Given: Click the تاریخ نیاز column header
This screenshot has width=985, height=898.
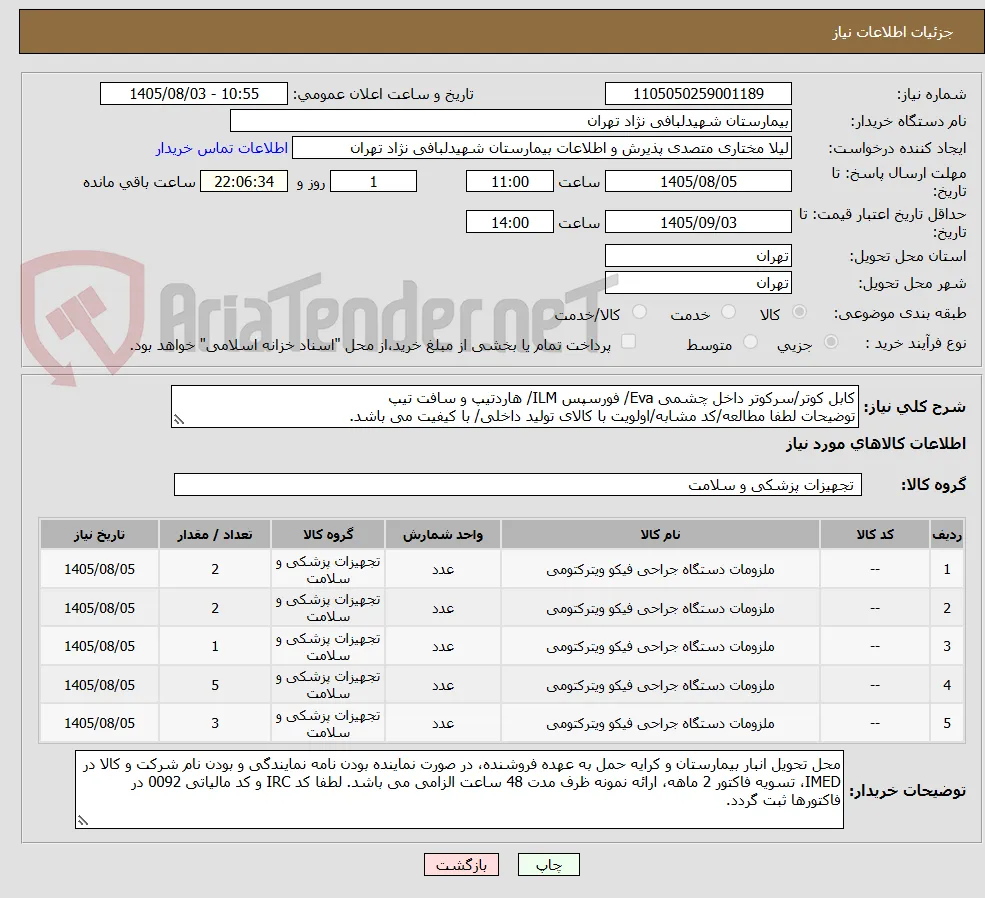Looking at the screenshot, I should [99, 534].
